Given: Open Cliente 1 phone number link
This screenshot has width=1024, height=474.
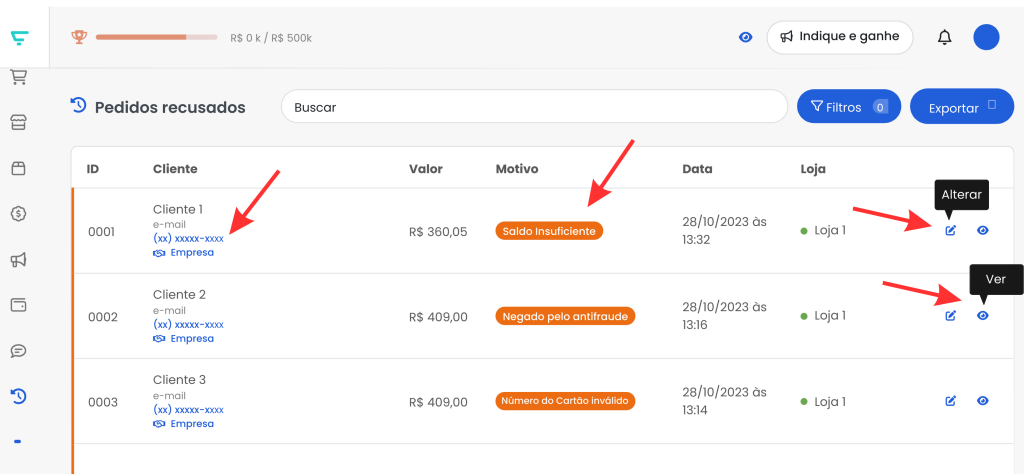Looking at the screenshot, I should click(189, 238).
